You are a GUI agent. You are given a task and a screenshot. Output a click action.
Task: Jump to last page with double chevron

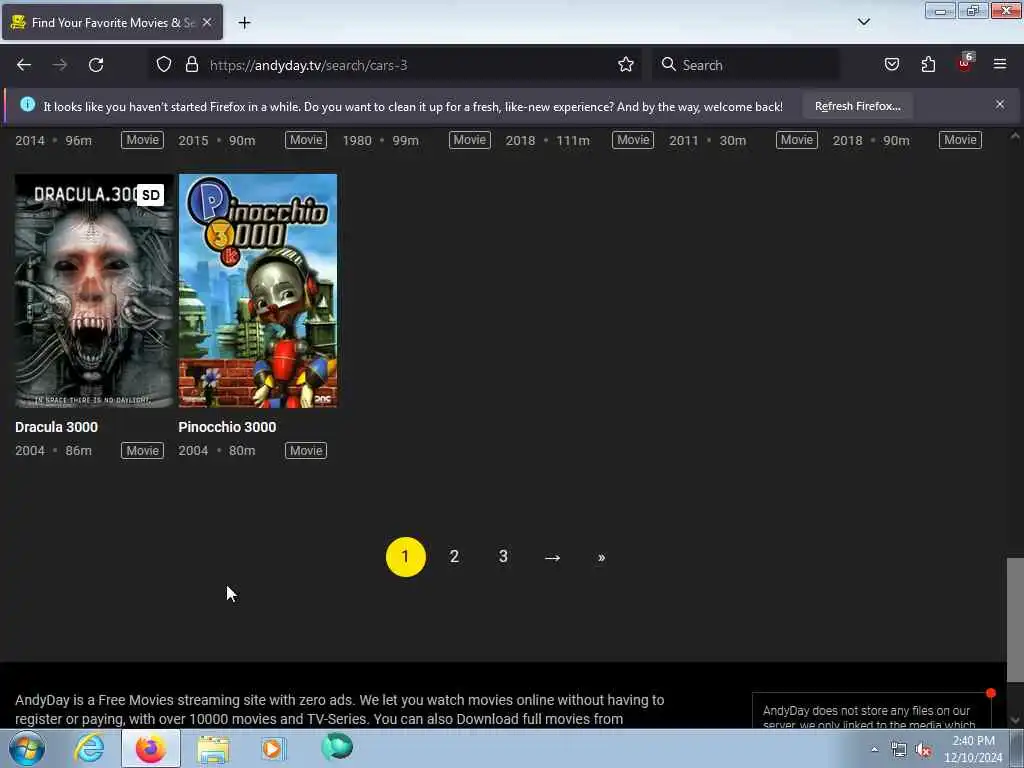pos(601,558)
